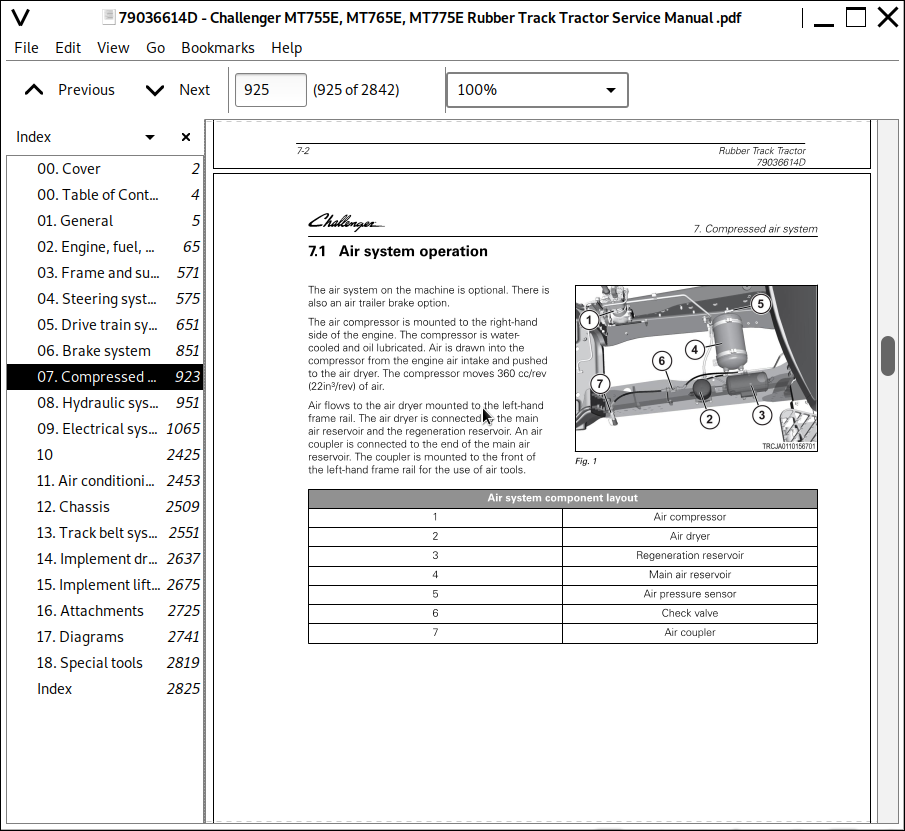
Task: Click the Next button label
Action: coord(195,90)
